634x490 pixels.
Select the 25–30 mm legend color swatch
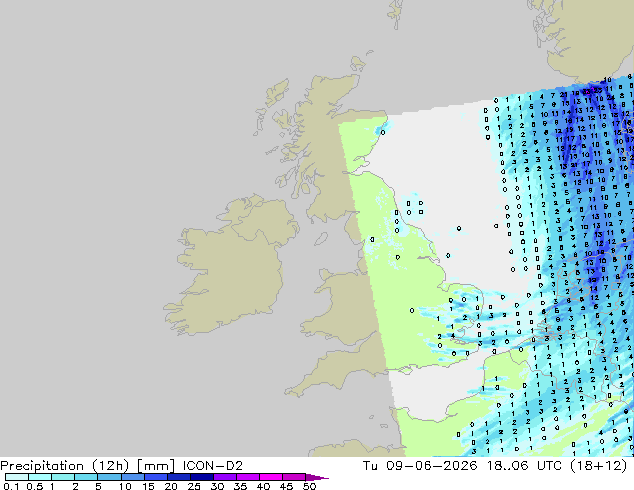[201, 477]
